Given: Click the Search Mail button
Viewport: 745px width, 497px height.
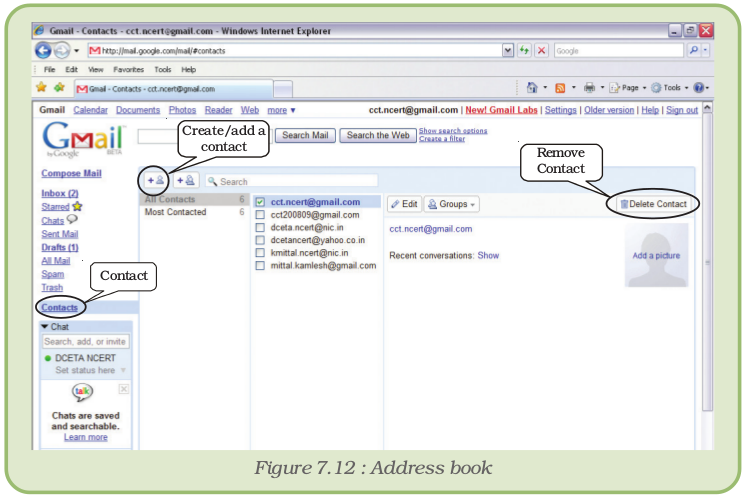Looking at the screenshot, I should tap(305, 135).
